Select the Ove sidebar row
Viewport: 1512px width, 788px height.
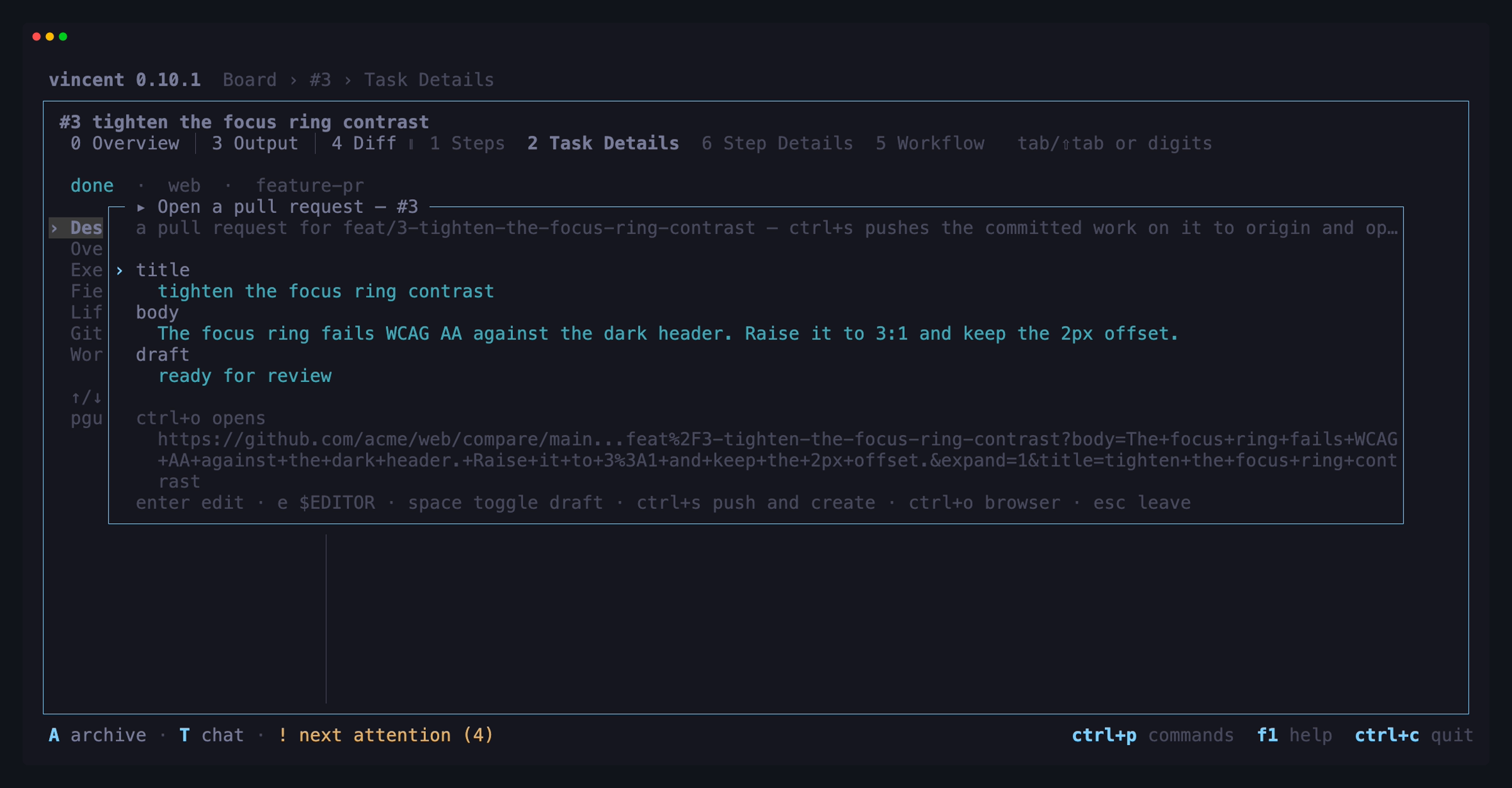pos(86,249)
